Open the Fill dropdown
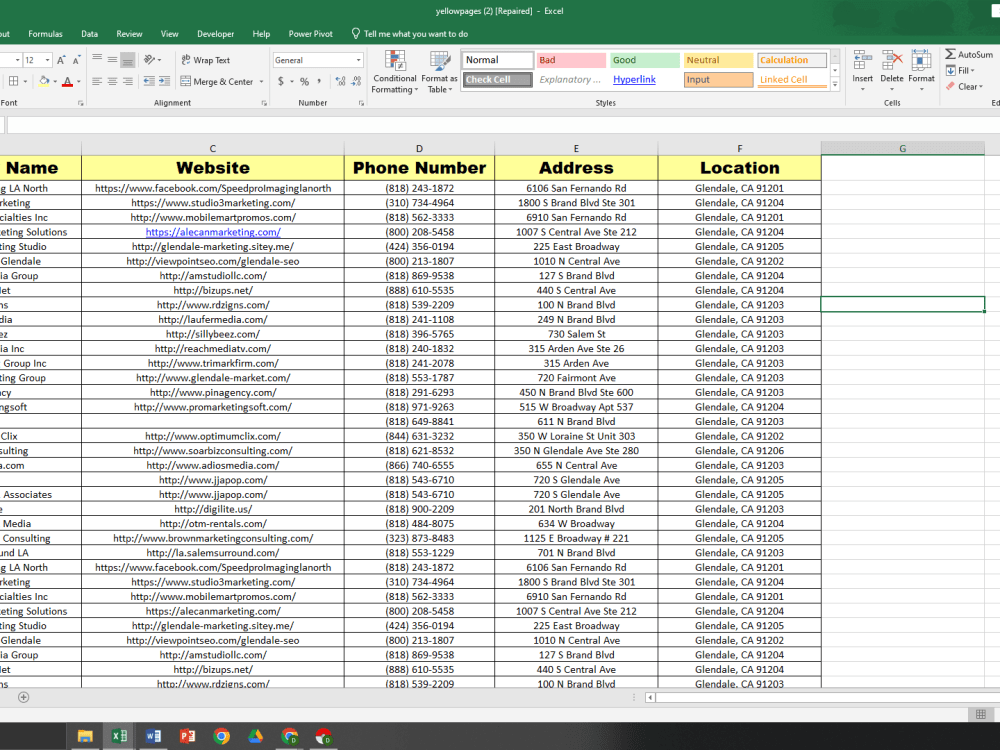1000x750 pixels. pyautogui.click(x=960, y=70)
